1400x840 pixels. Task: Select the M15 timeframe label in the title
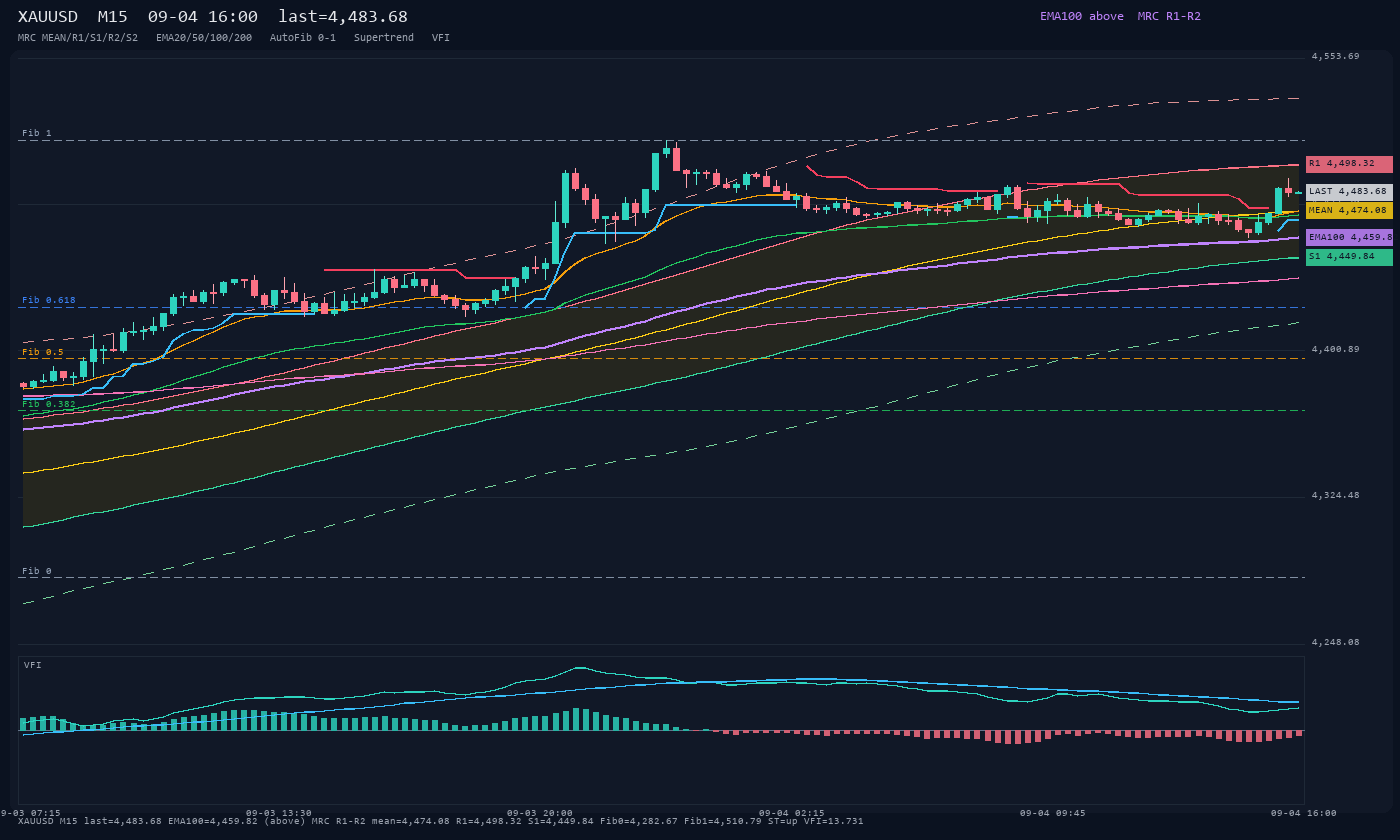(113, 17)
